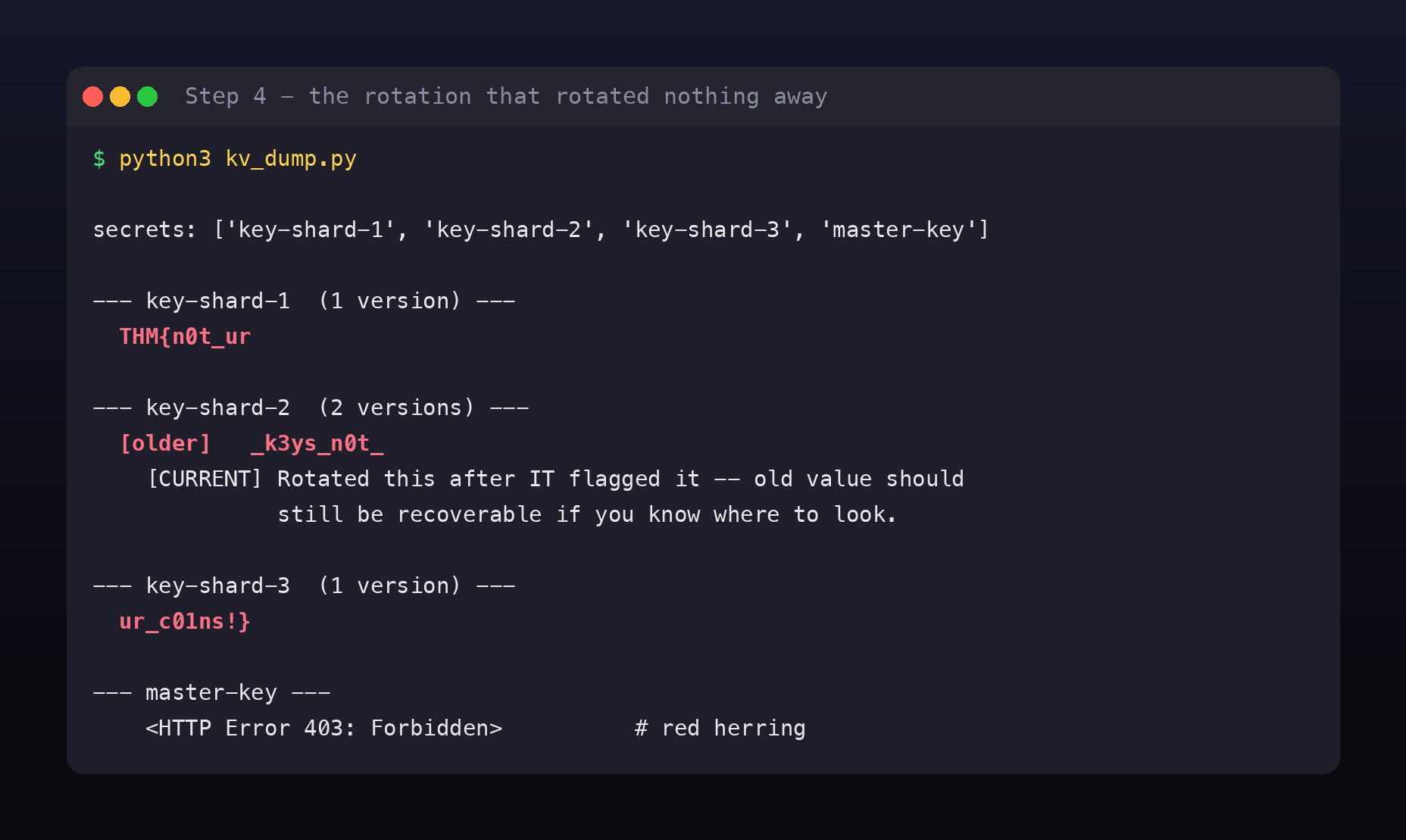
Task: Click the 'key-shard-2 (2 versions)' header
Action: coord(311,408)
